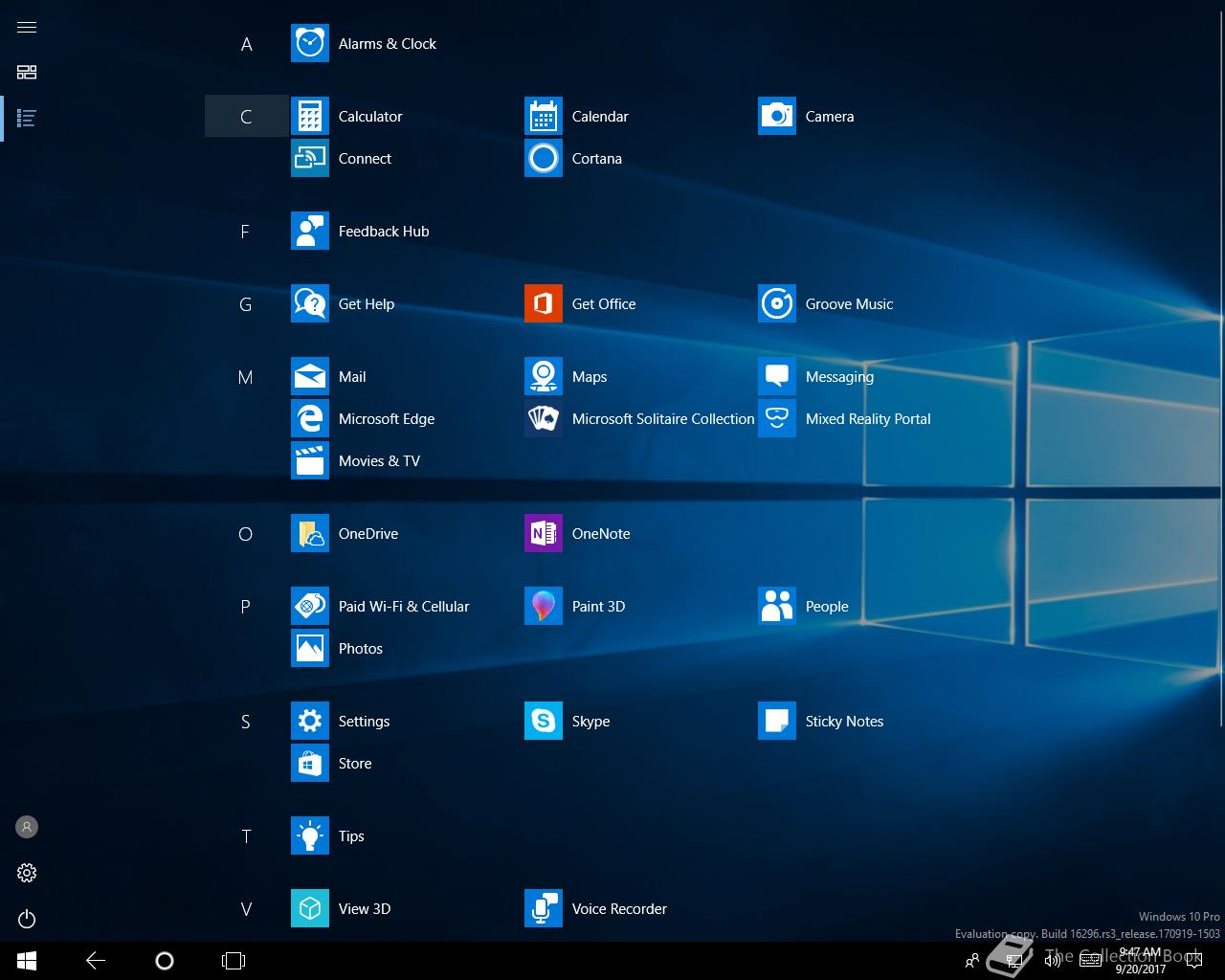1225x980 pixels.
Task: Select the letter S group header
Action: (246, 722)
